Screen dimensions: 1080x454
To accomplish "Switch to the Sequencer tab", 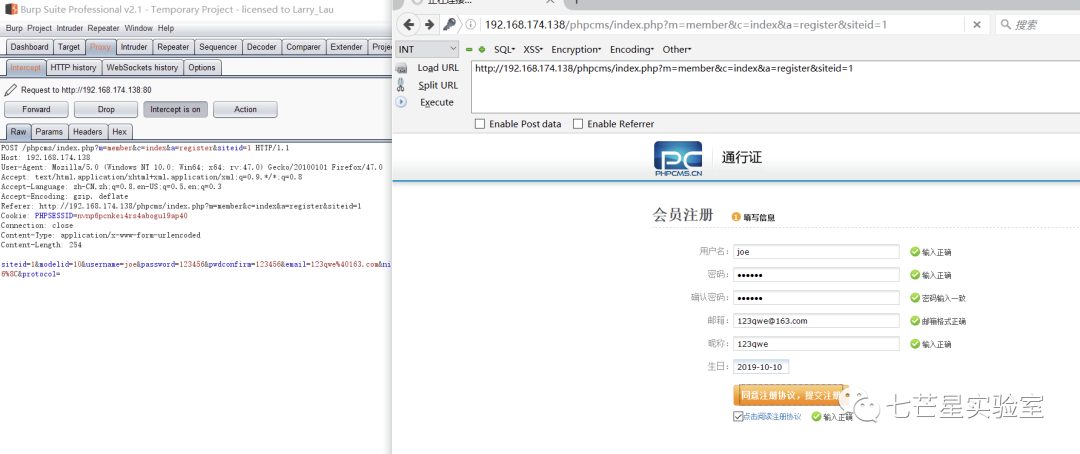I will point(218,47).
